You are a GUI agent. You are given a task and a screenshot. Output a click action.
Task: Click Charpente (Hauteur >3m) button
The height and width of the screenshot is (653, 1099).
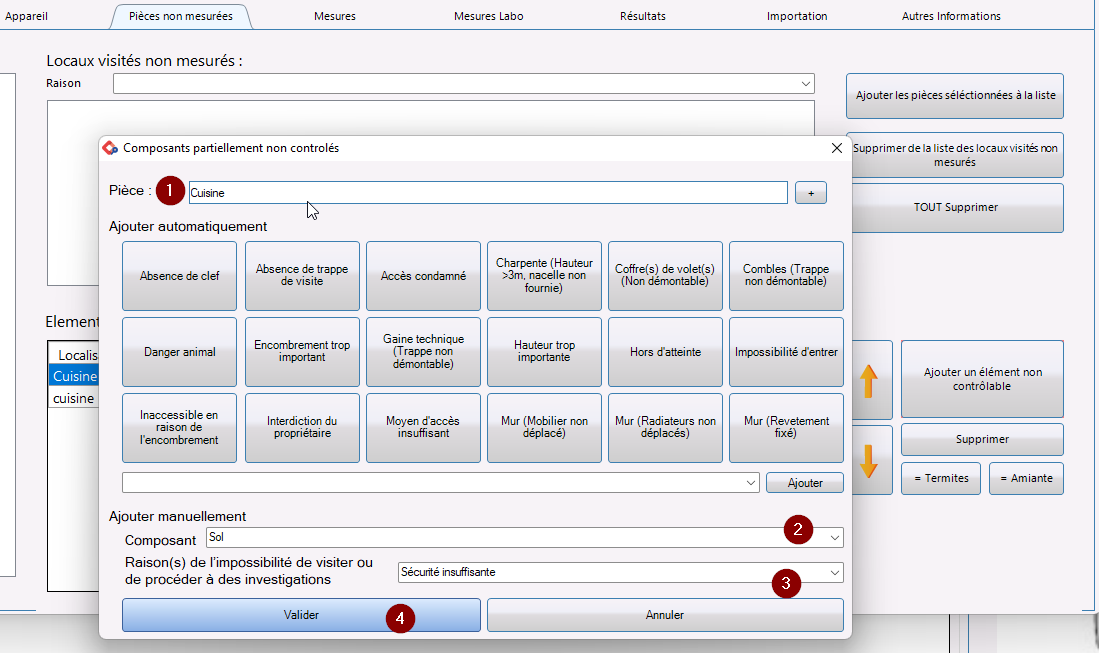[x=545, y=276]
